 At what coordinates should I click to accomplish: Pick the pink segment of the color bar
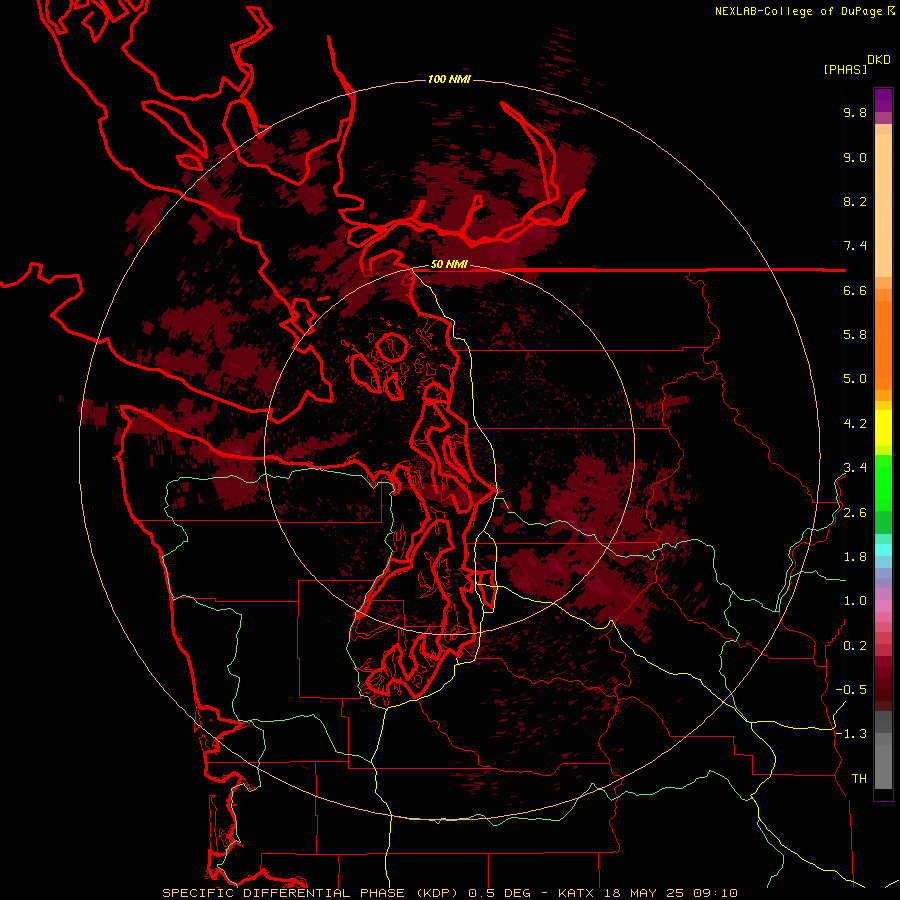(x=883, y=606)
